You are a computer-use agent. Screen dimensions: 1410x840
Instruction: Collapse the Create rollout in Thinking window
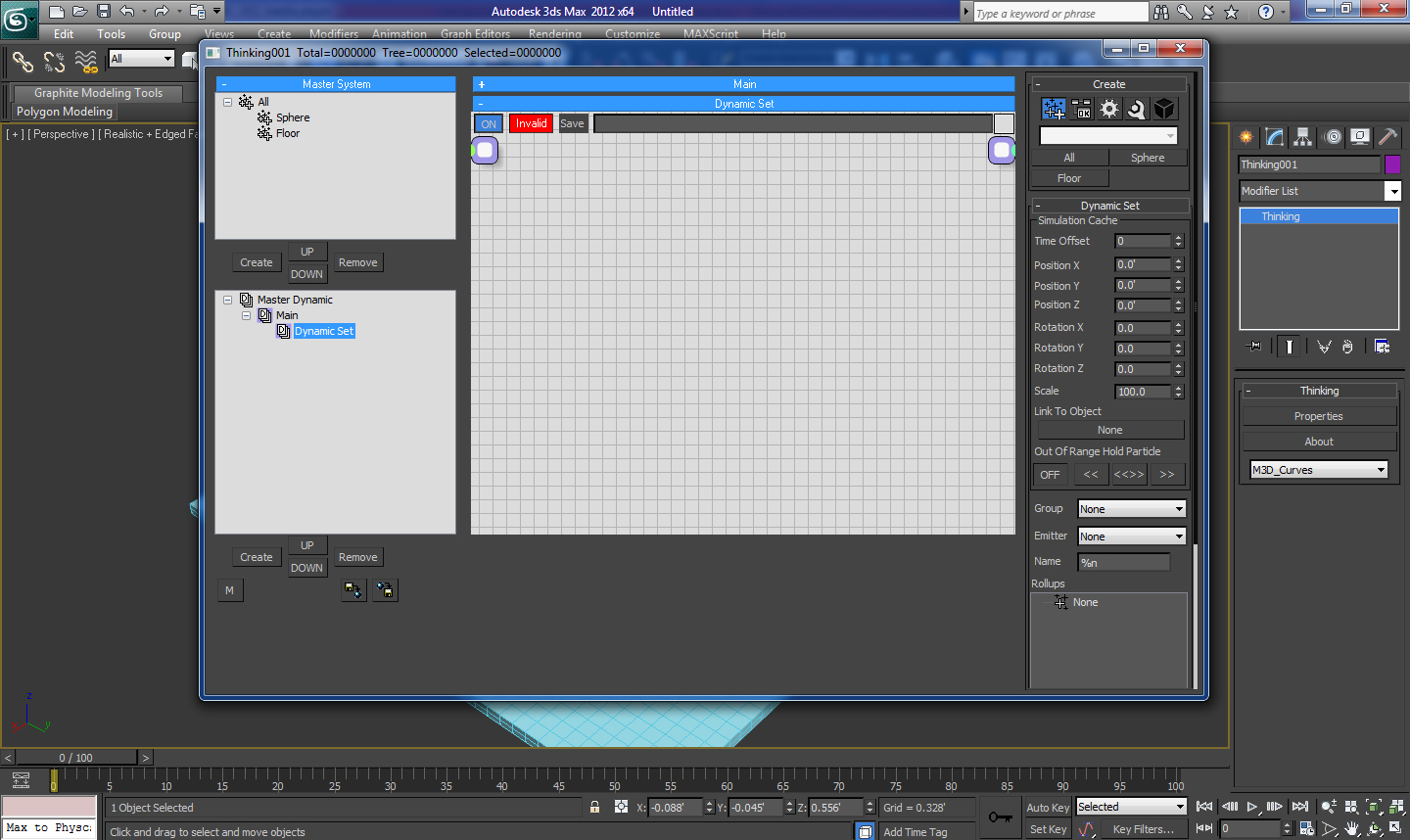click(1038, 84)
